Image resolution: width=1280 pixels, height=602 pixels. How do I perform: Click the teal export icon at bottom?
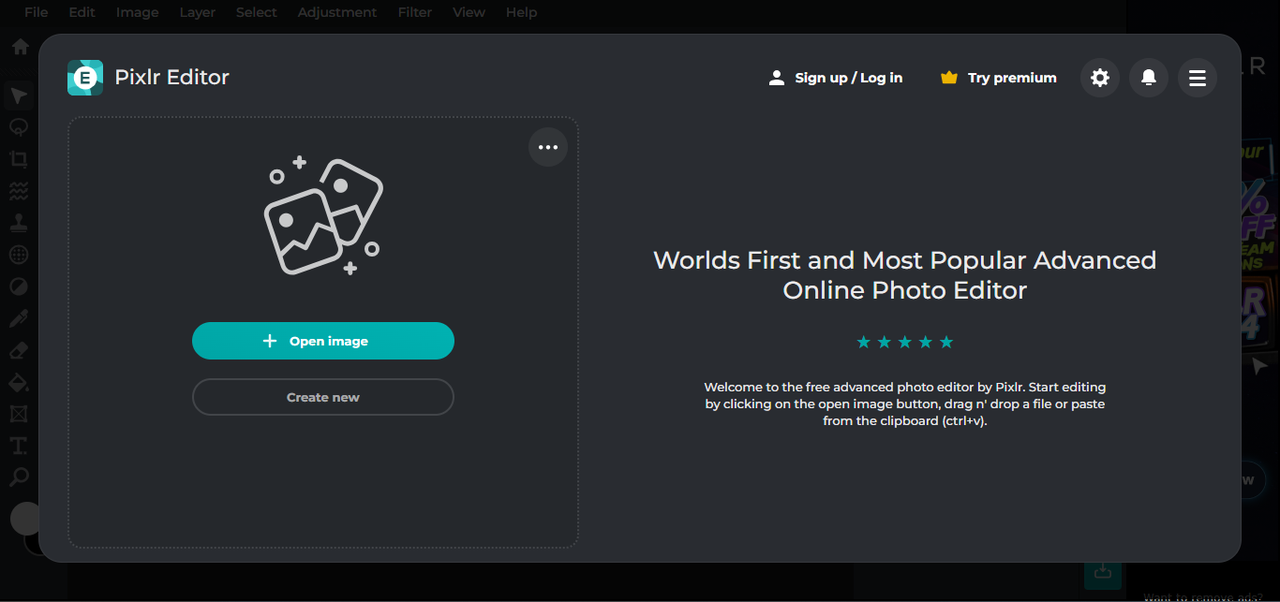(1102, 571)
